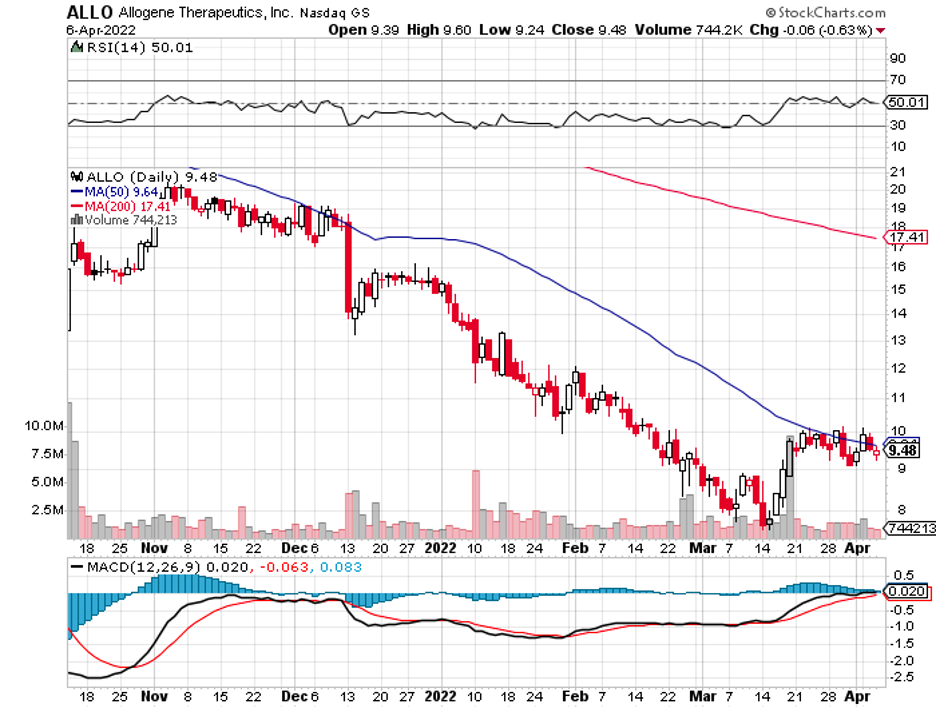Click the blue 0.083 MACD histogram value
This screenshot has height=708, width=936.
[x=341, y=567]
